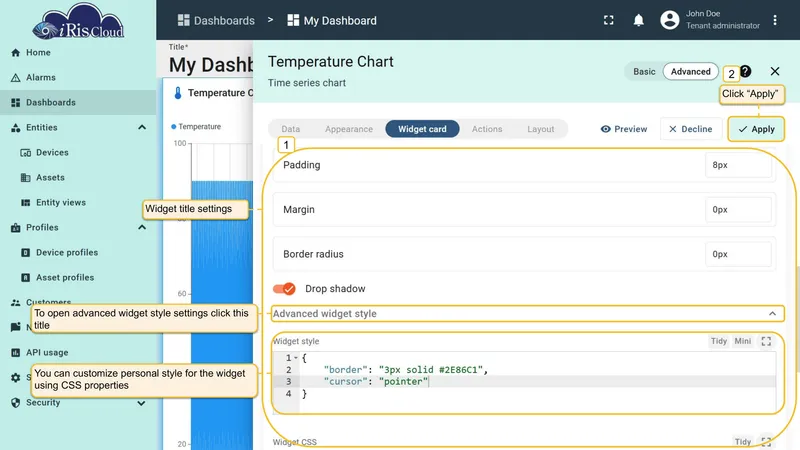Apply the widget changes
The image size is (800, 450).
pos(756,129)
